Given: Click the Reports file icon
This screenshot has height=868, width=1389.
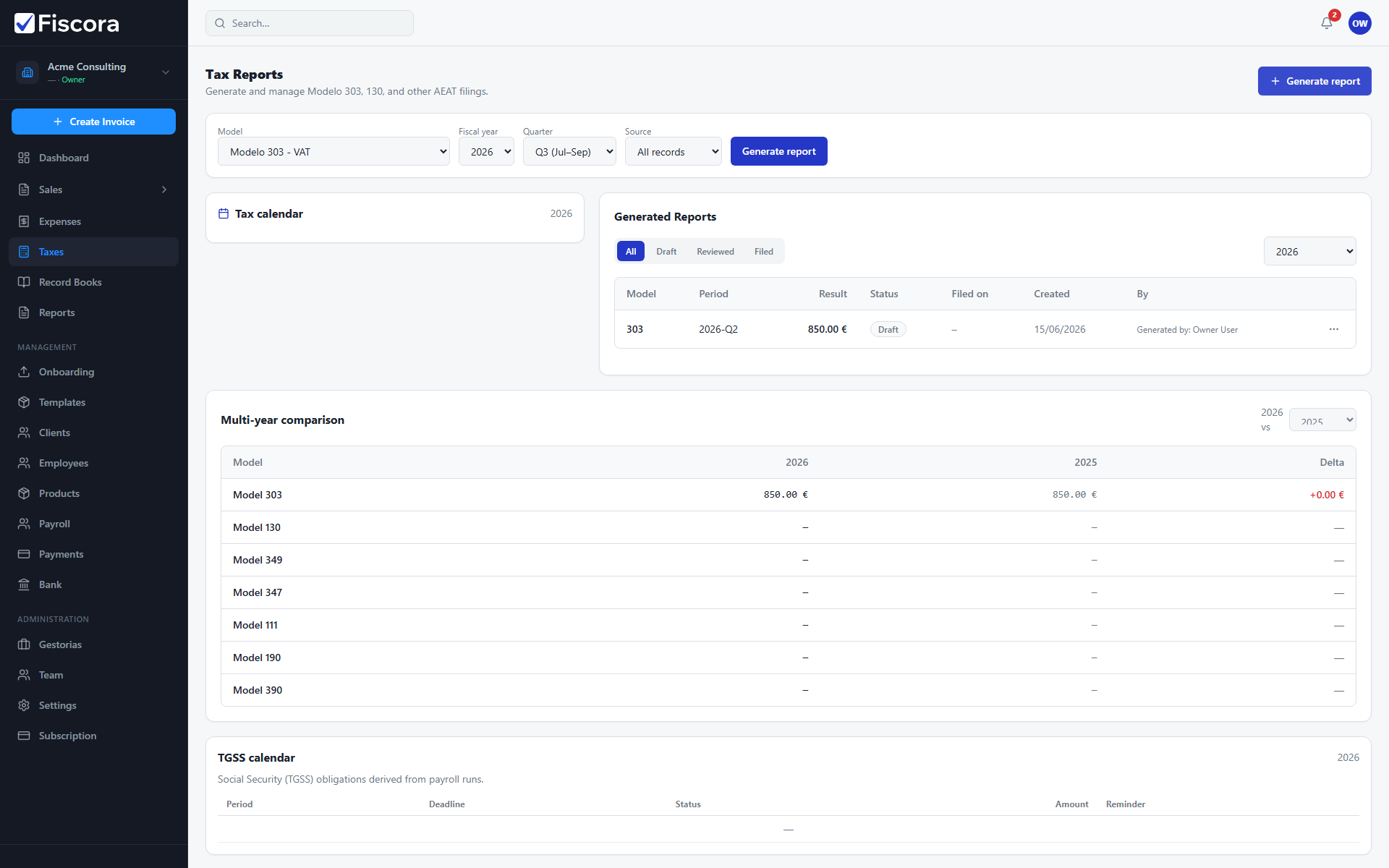Looking at the screenshot, I should pos(24,312).
